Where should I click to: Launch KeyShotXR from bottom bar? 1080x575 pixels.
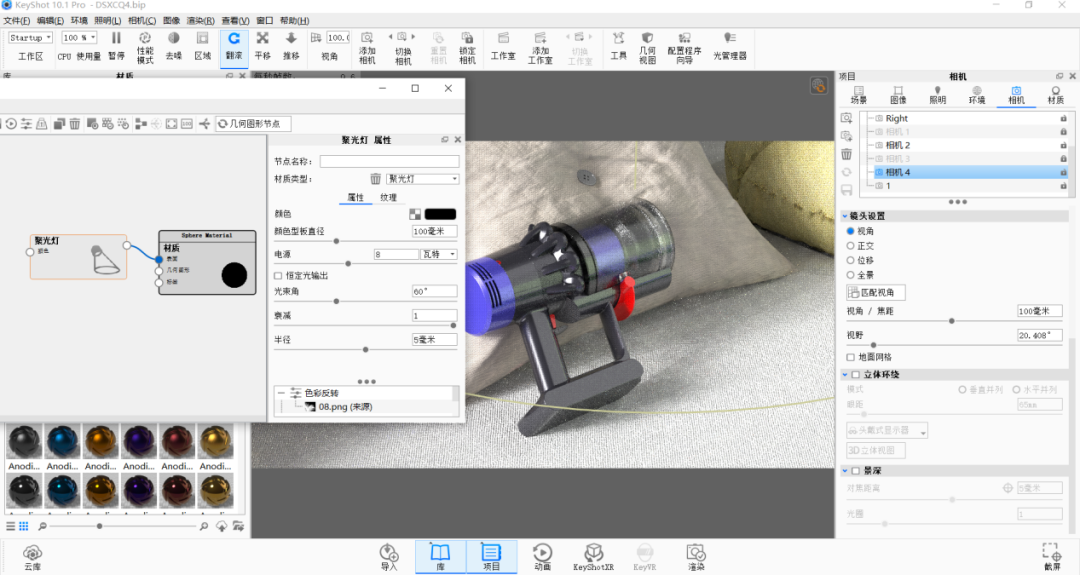click(593, 557)
